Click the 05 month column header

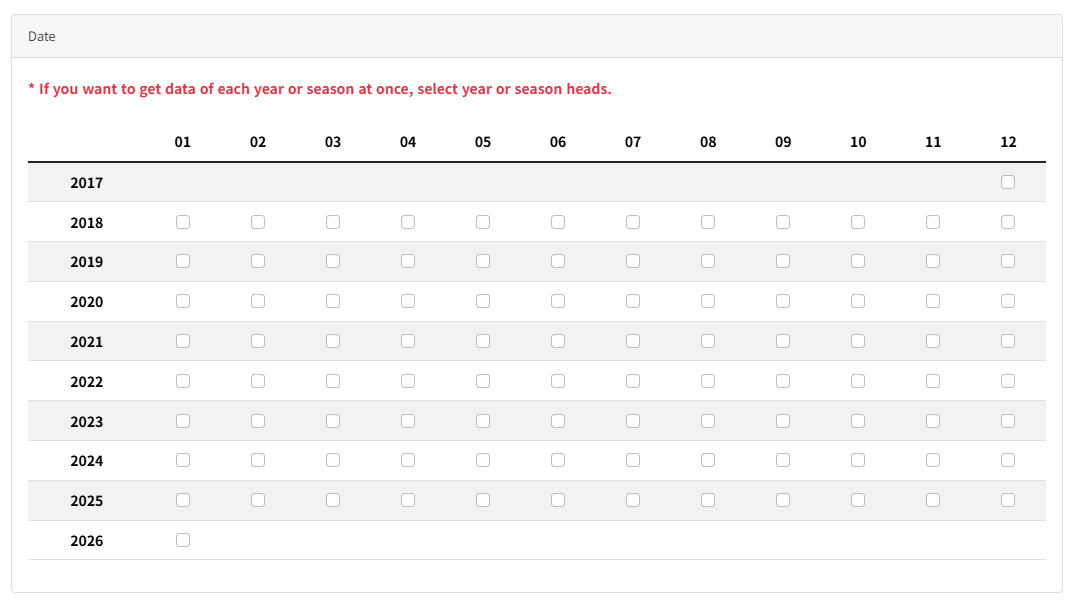(483, 142)
